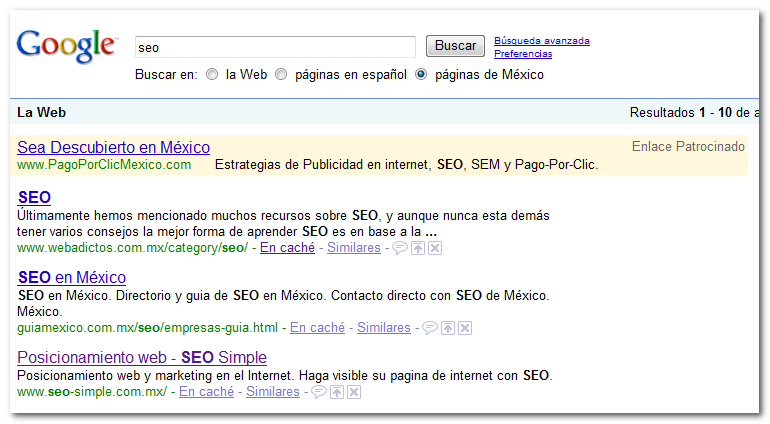Click the 'Resultados 1 - 10' text

[681, 113]
